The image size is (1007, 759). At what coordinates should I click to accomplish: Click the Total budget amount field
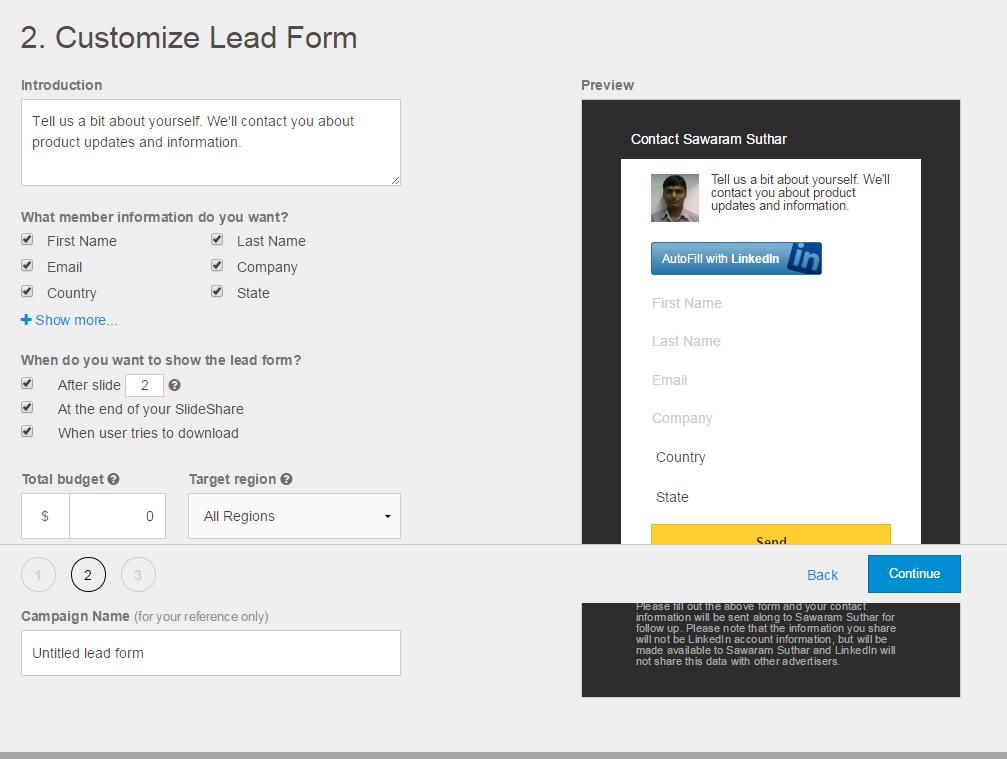pos(117,516)
